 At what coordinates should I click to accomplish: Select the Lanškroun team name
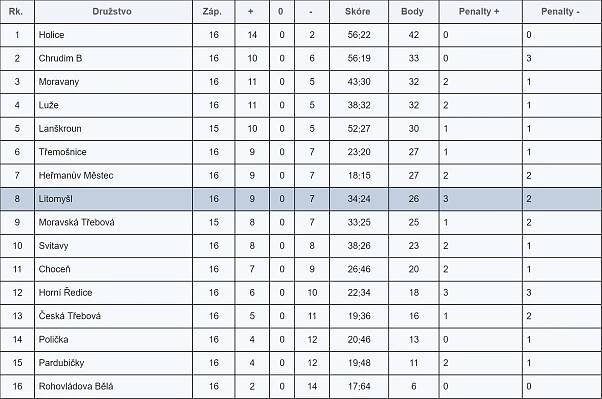point(60,129)
